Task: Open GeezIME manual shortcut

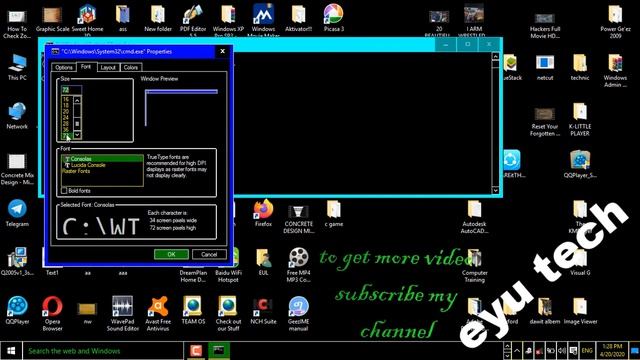Action: point(298,313)
